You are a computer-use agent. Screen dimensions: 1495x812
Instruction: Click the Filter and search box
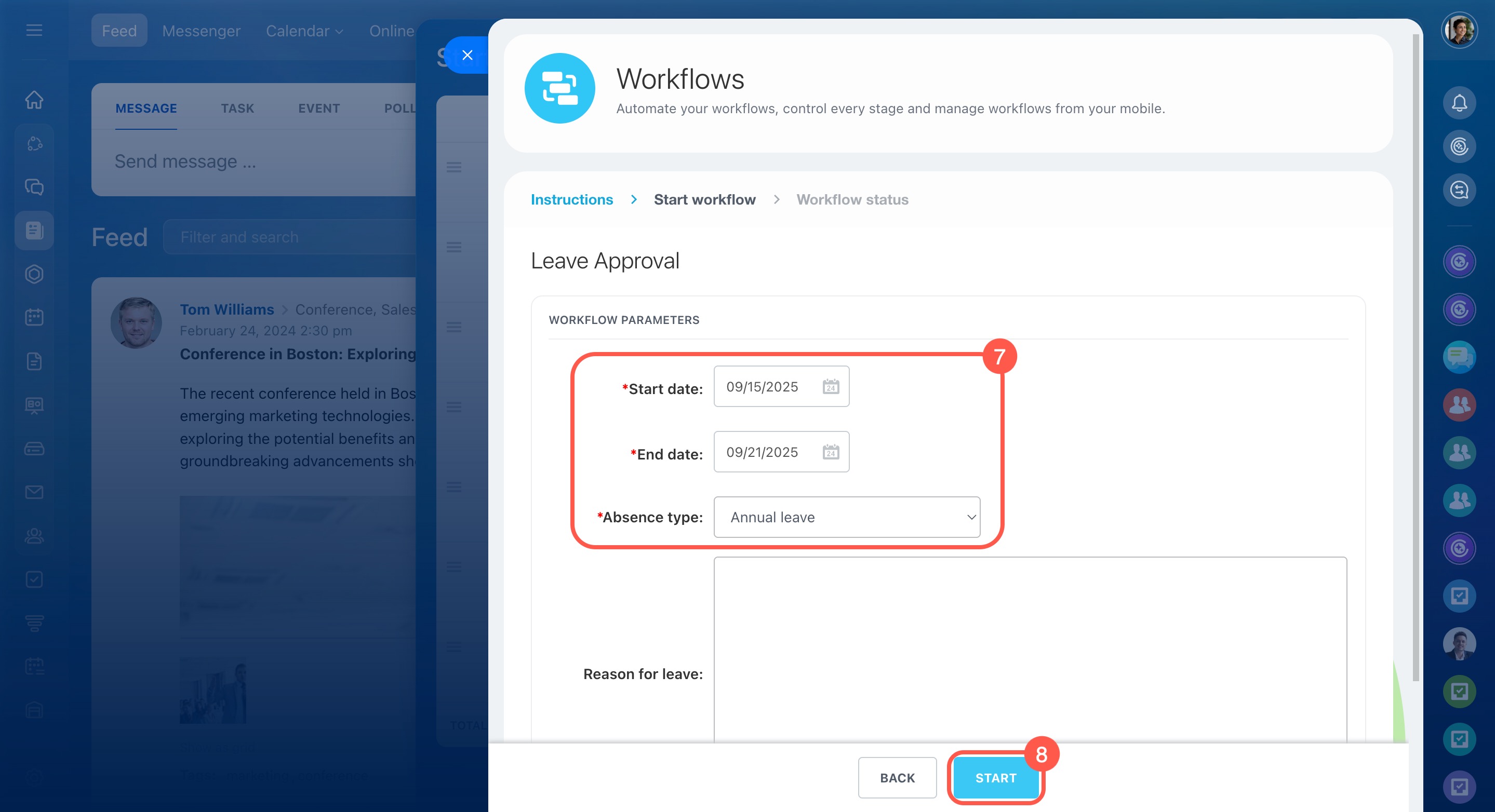pos(290,237)
